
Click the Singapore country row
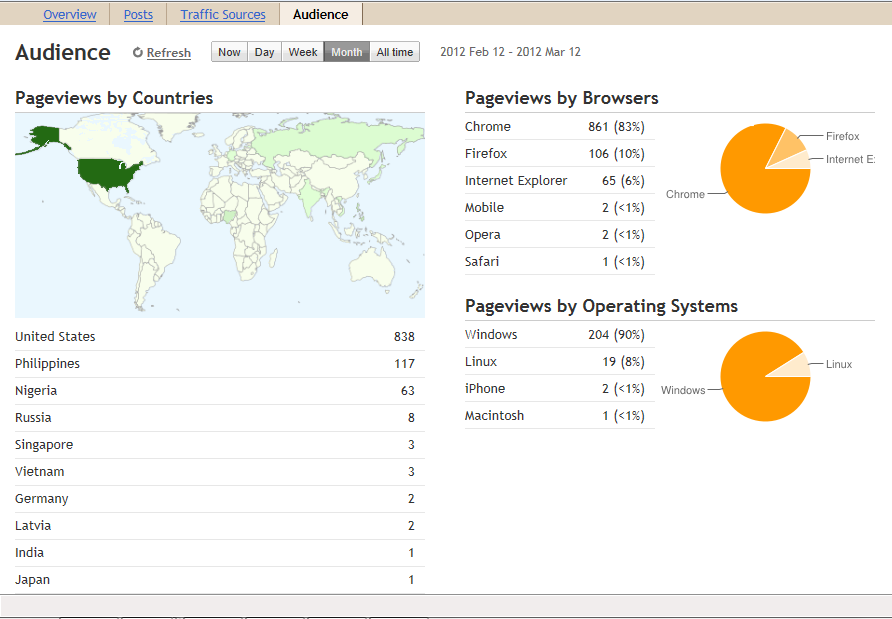coord(220,445)
